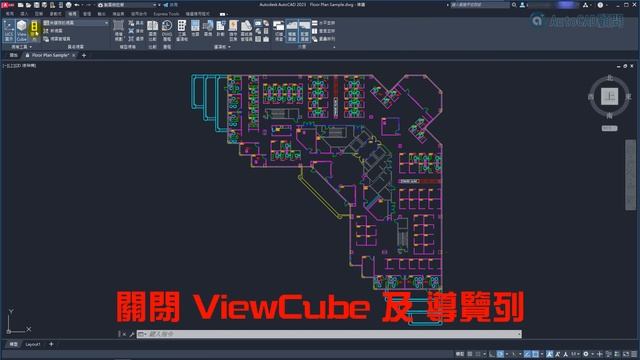
Task: Click the command line customize wrench icon
Action: (131, 334)
